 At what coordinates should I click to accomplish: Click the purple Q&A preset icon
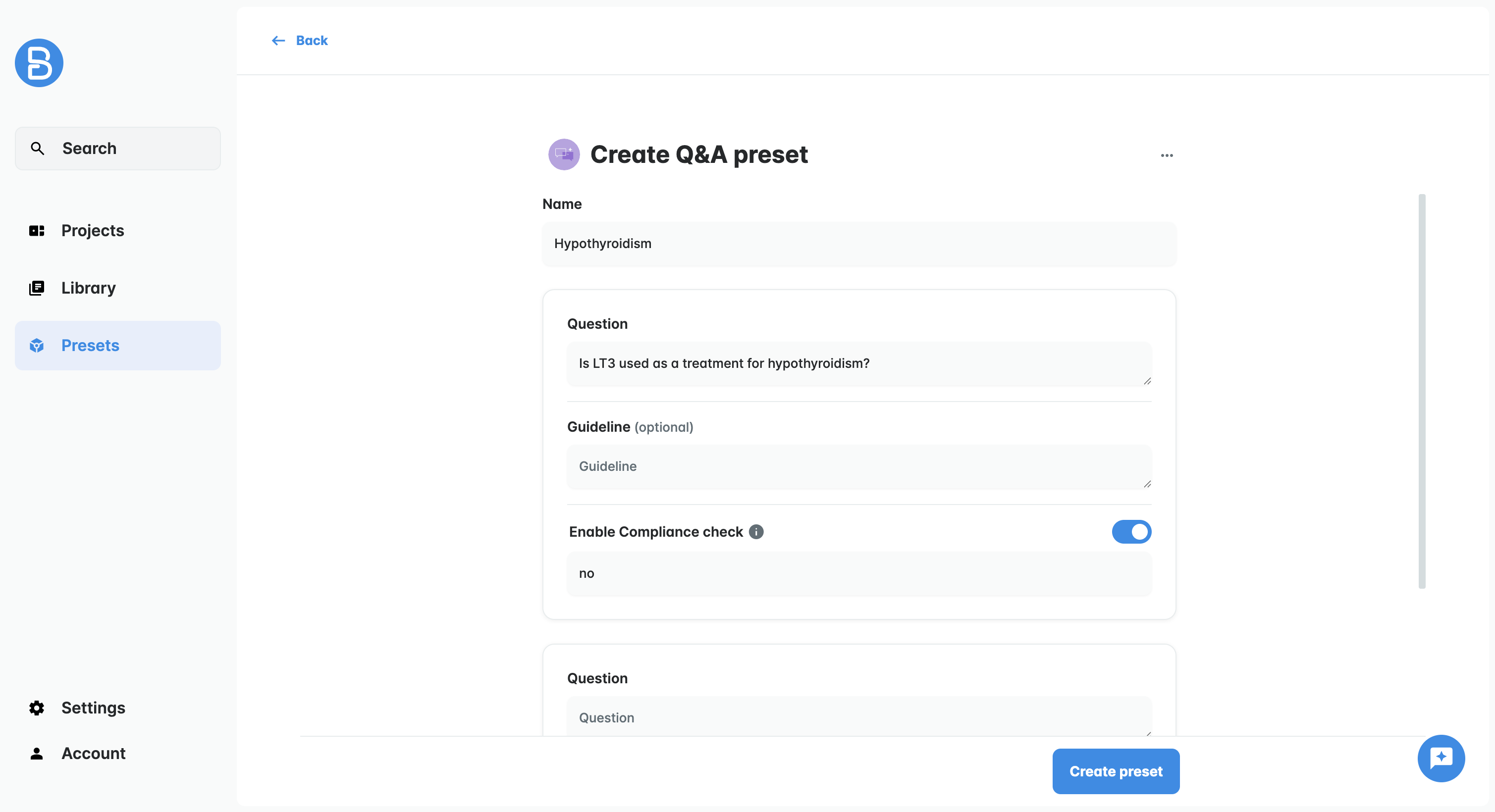pos(564,154)
